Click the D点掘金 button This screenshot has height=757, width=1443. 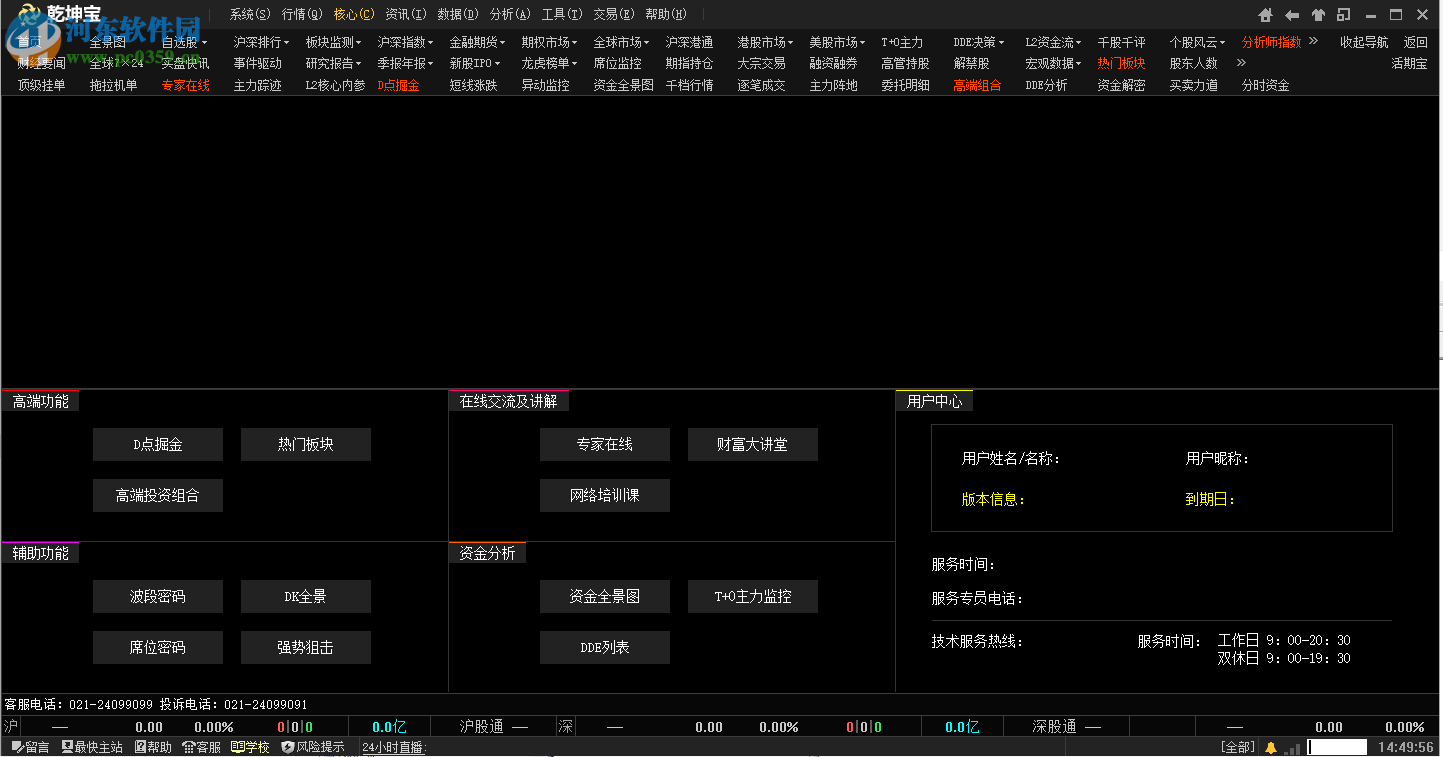(157, 444)
